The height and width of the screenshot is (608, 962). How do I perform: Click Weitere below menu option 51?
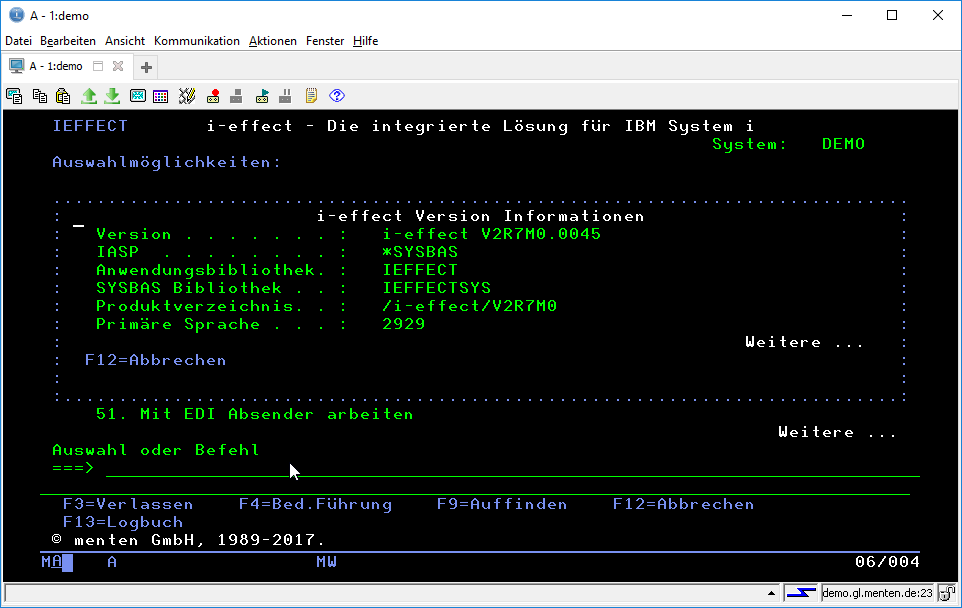(837, 433)
